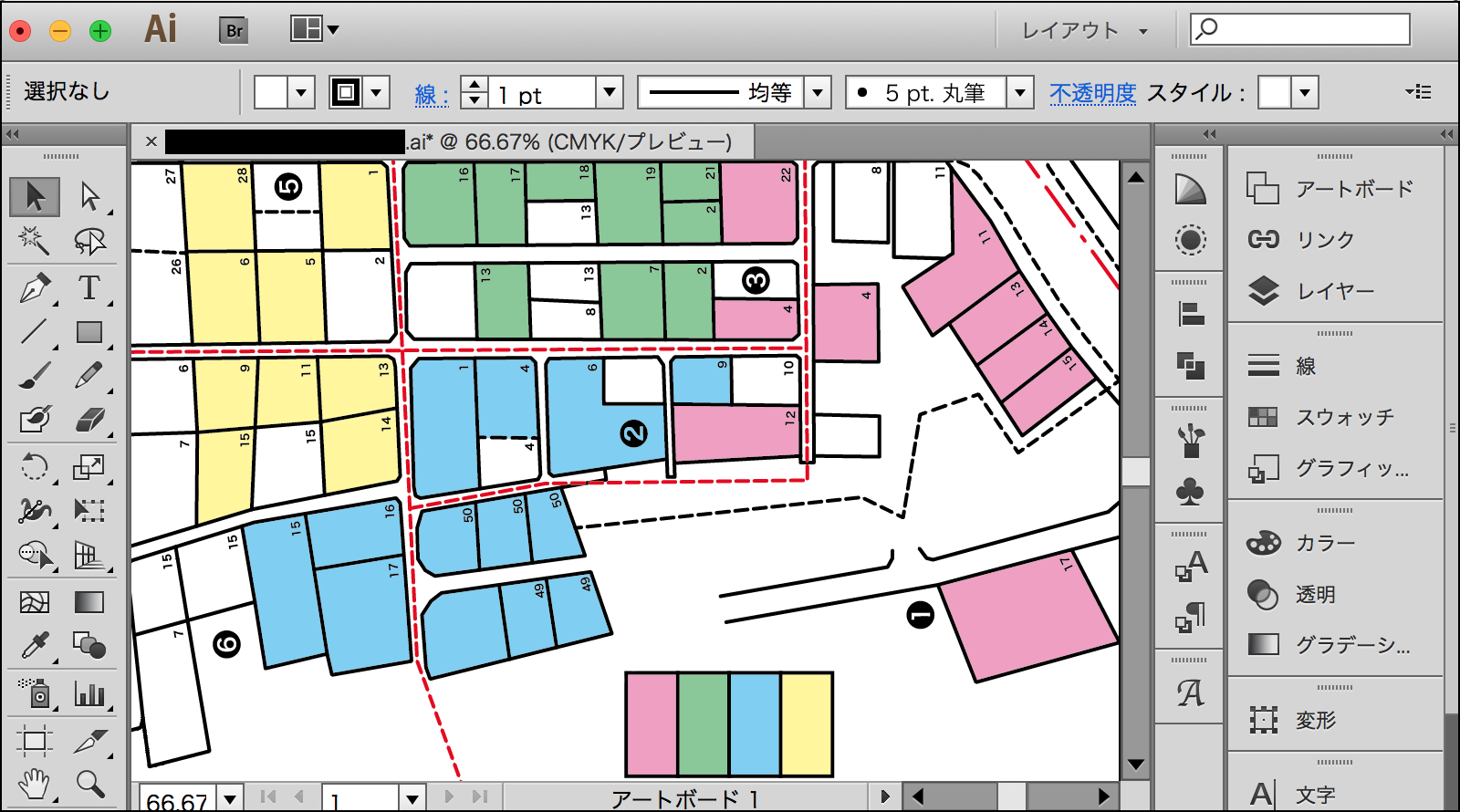1460x812 pixels.
Task: Open the レイヤー panel
Action: (1335, 291)
